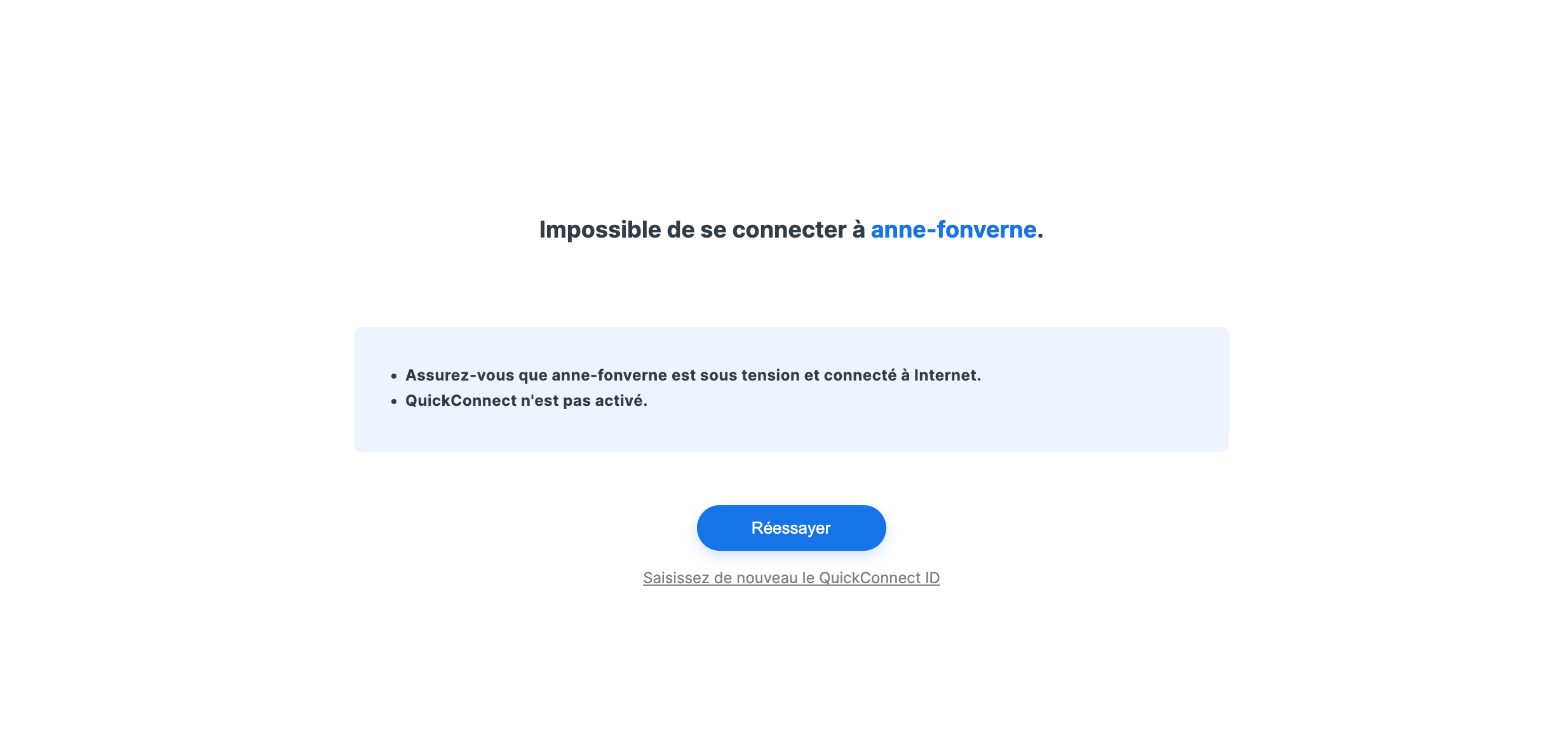The height and width of the screenshot is (756, 1568).
Task: Click the words 'n'est pas' in the second bullet
Action: [555, 400]
